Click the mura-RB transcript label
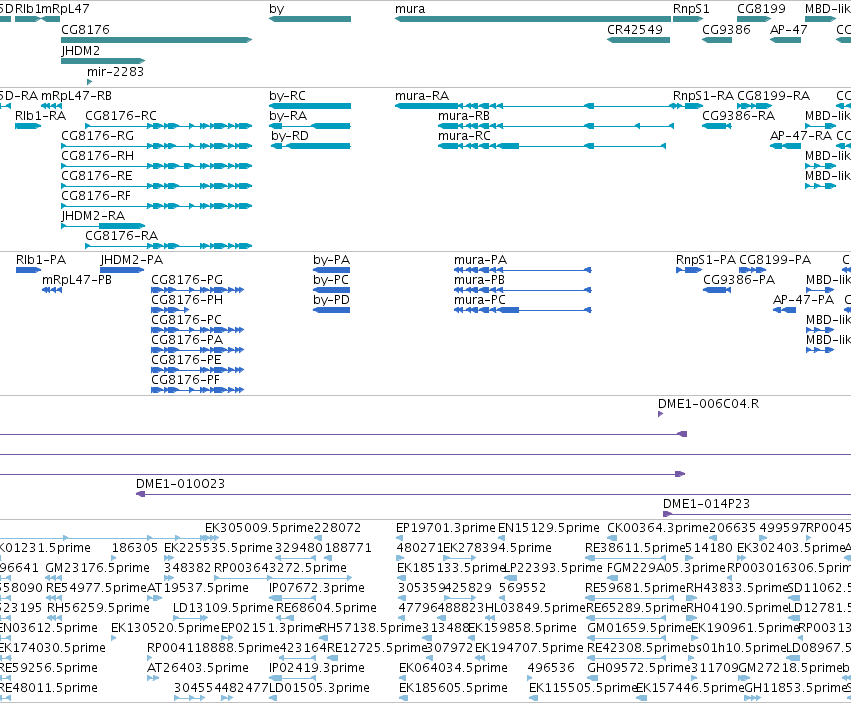Screen dimensions: 851x703 coord(463,116)
